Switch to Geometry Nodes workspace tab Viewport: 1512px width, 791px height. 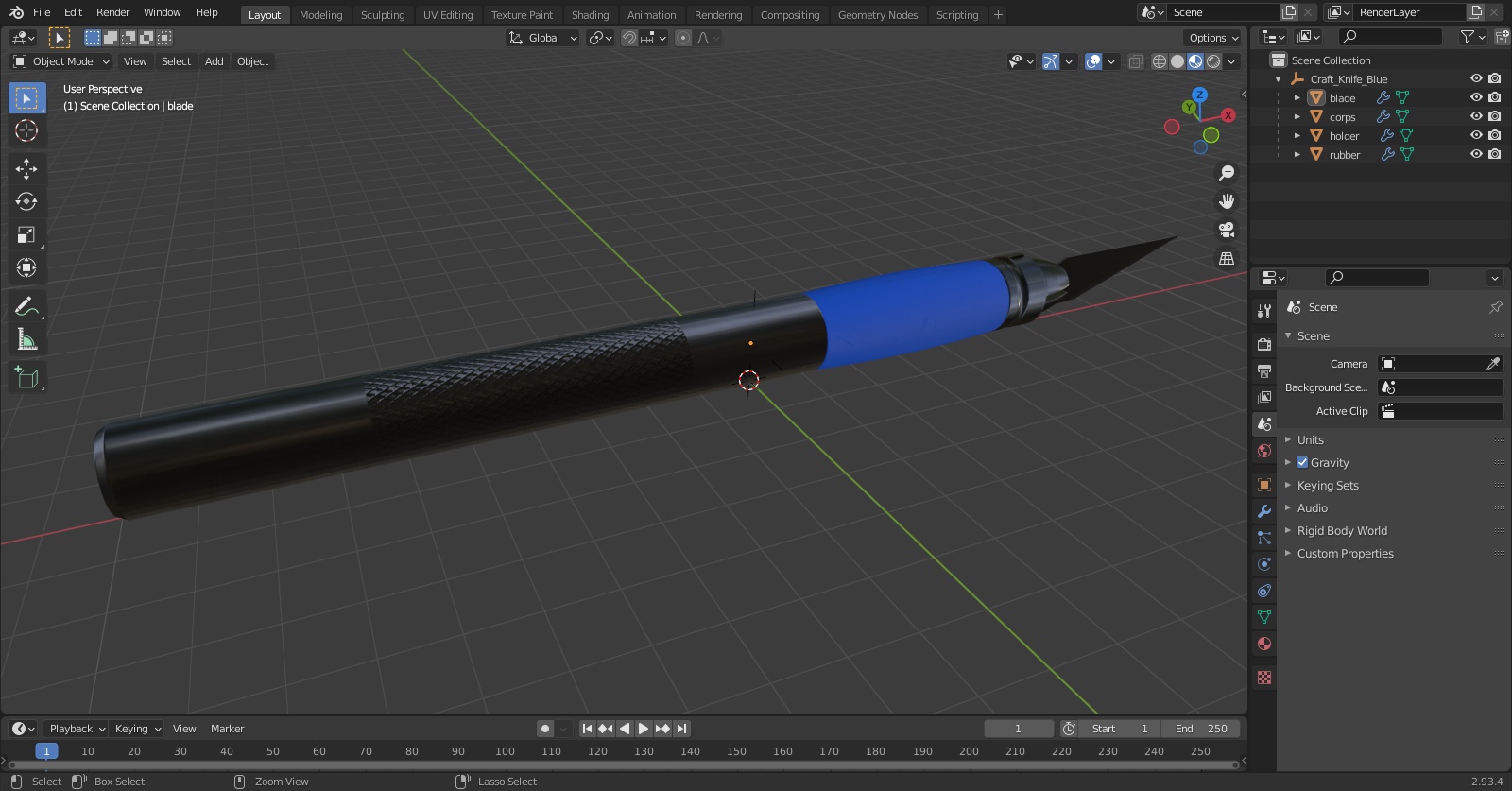878,14
